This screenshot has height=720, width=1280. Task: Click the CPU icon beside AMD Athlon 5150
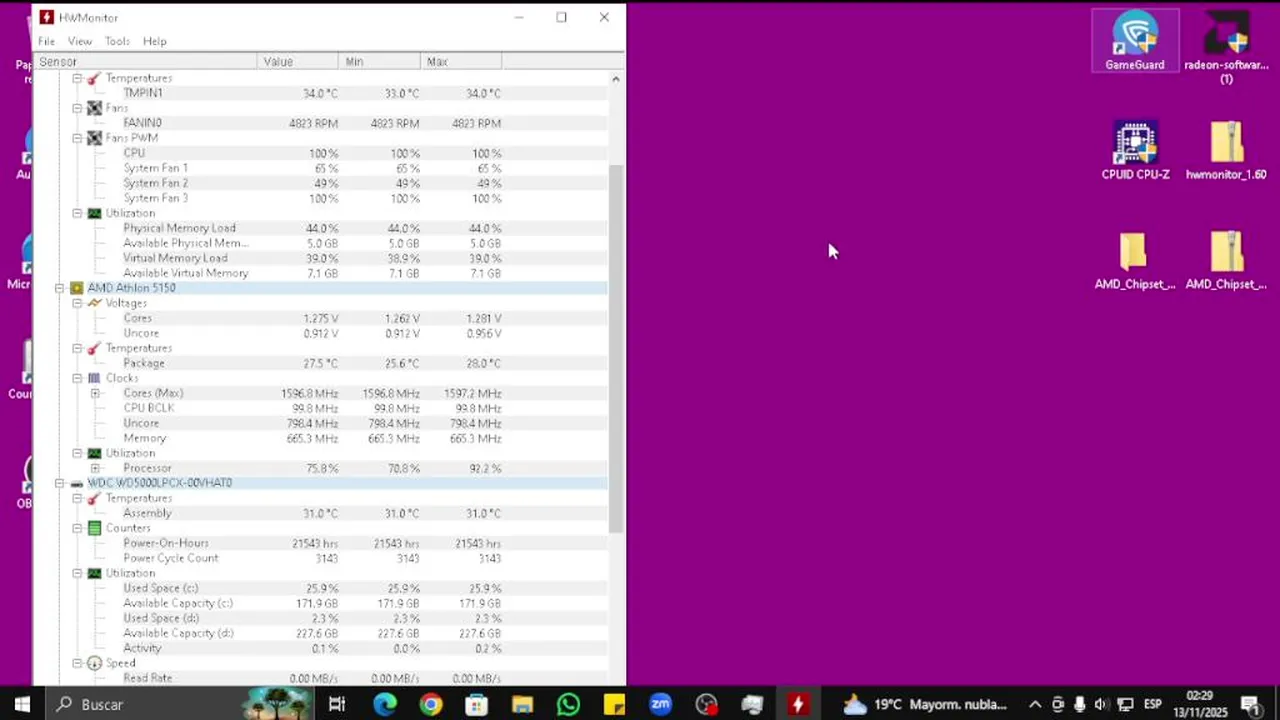pyautogui.click(x=77, y=288)
